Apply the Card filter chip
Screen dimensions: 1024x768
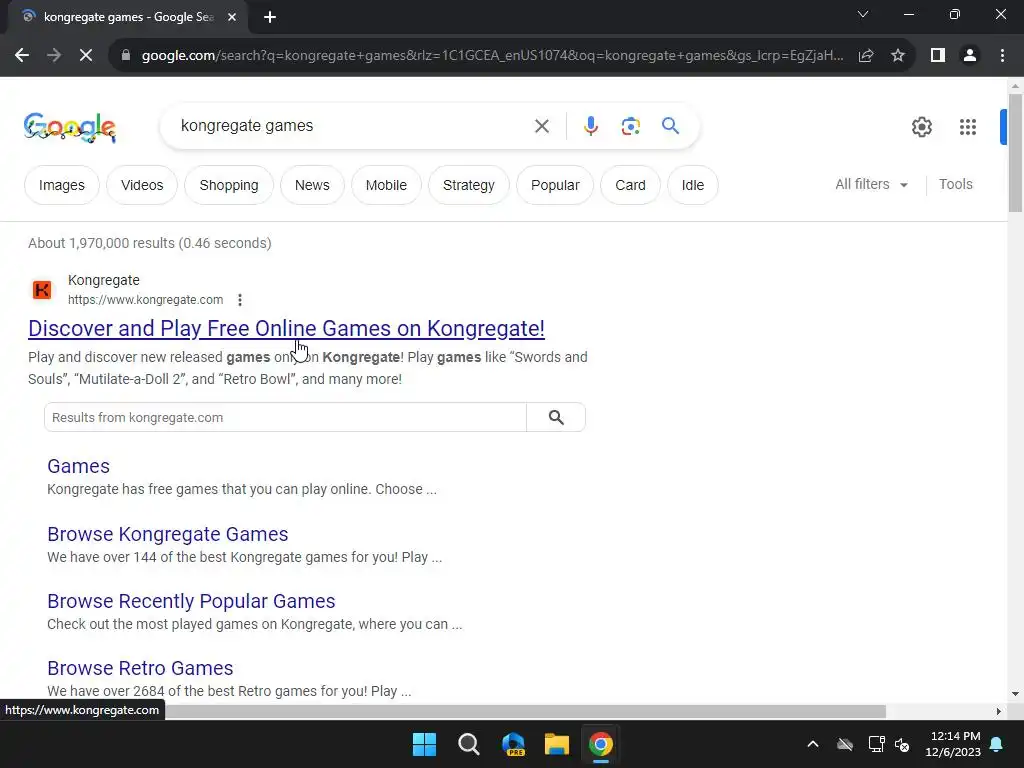[630, 185]
